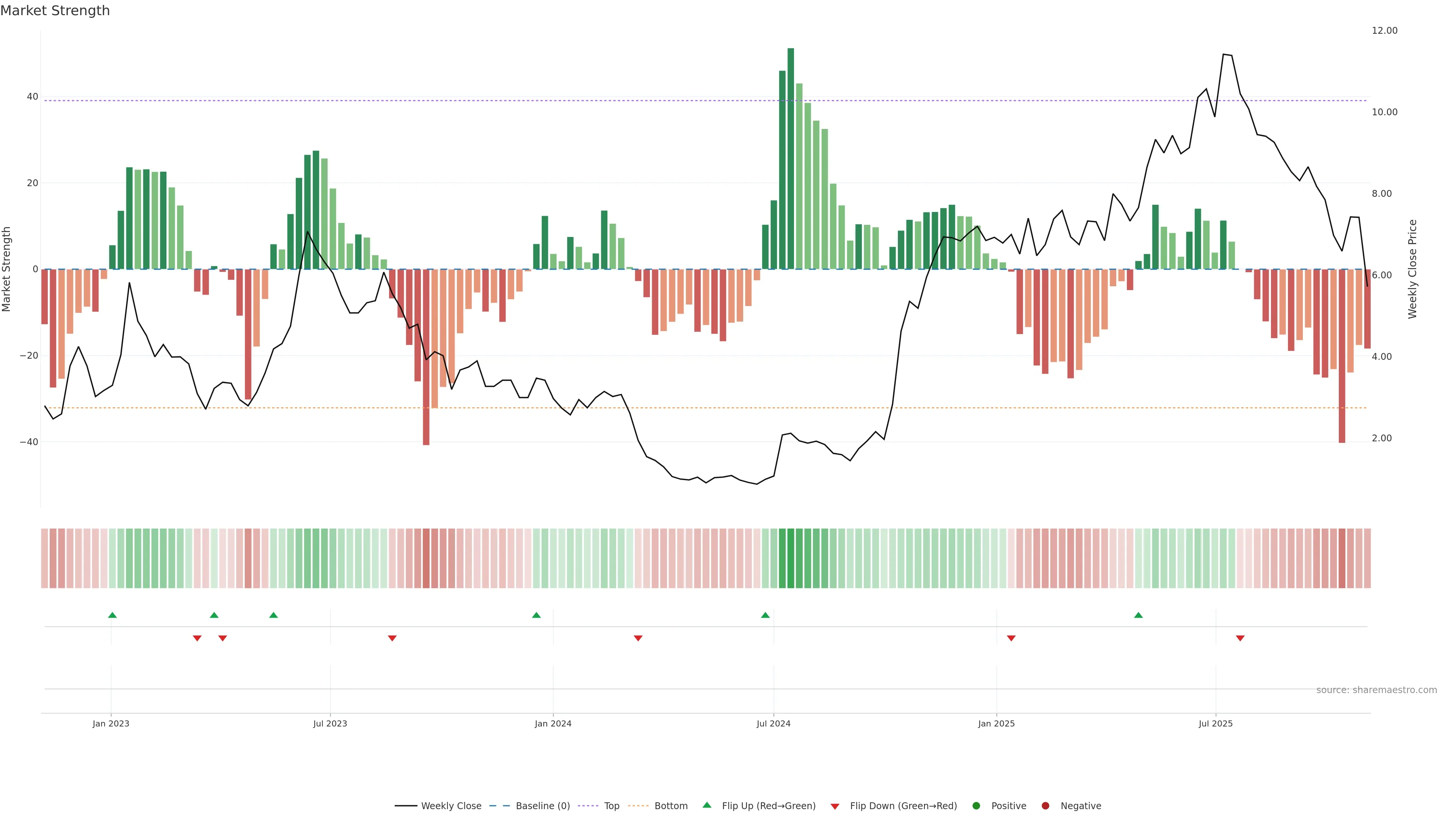Screen dimensions: 1456x819
Task: Click the green Positive circle in legend
Action: click(976, 806)
